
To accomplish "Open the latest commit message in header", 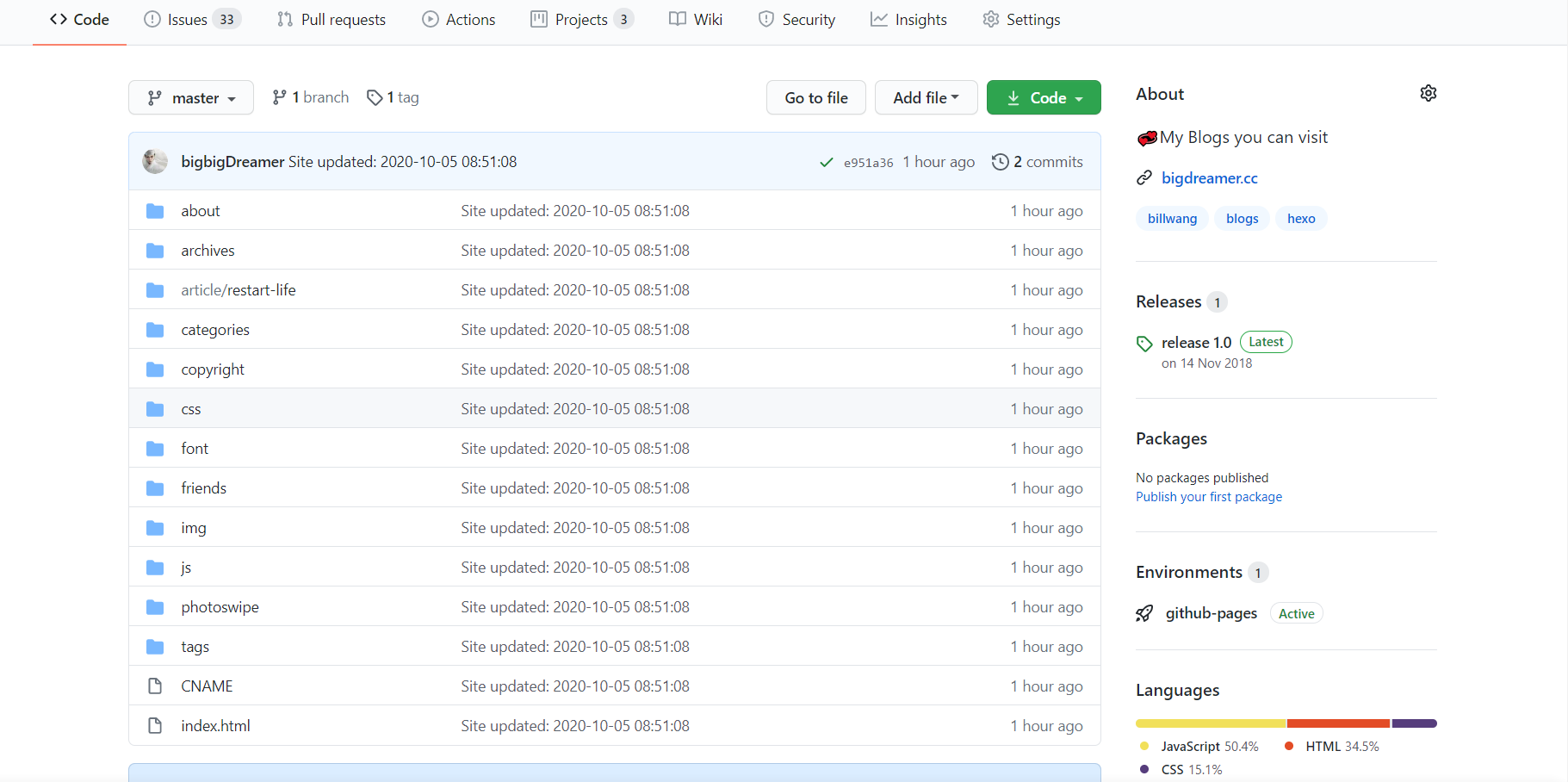I will pyautogui.click(x=402, y=162).
